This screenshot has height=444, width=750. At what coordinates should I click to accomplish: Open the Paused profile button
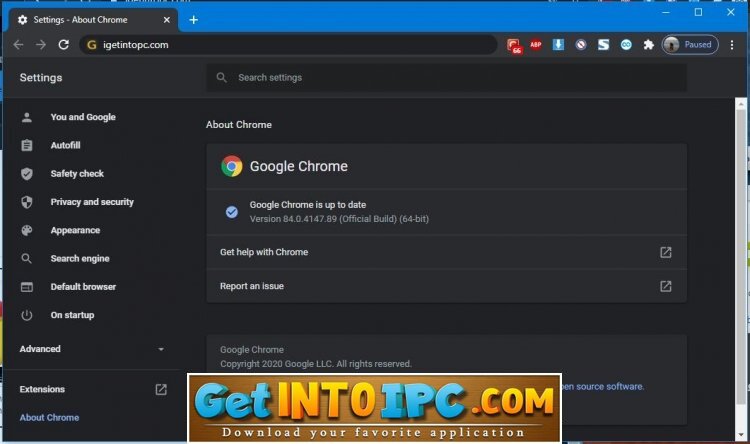[x=690, y=45]
